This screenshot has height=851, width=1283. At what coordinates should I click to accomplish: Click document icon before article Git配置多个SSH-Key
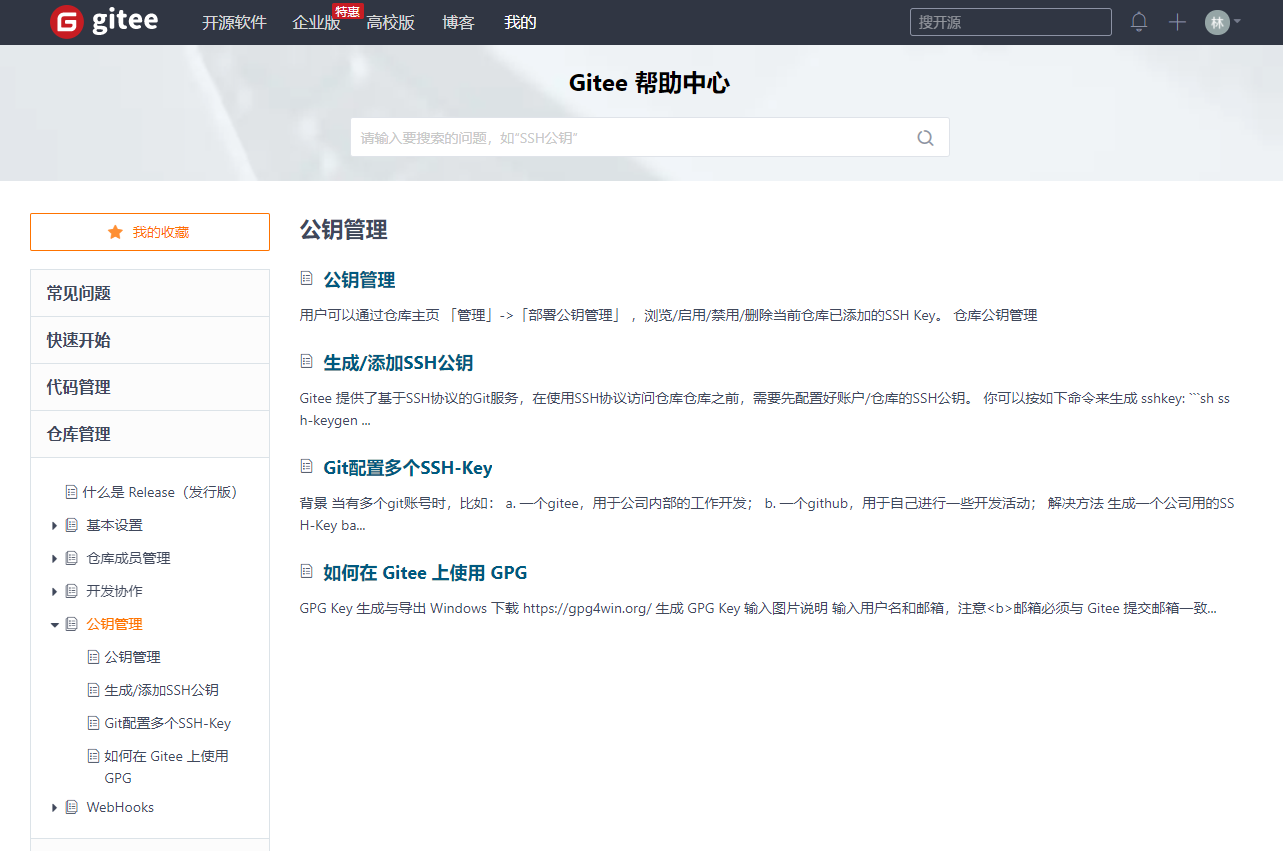[x=307, y=467]
